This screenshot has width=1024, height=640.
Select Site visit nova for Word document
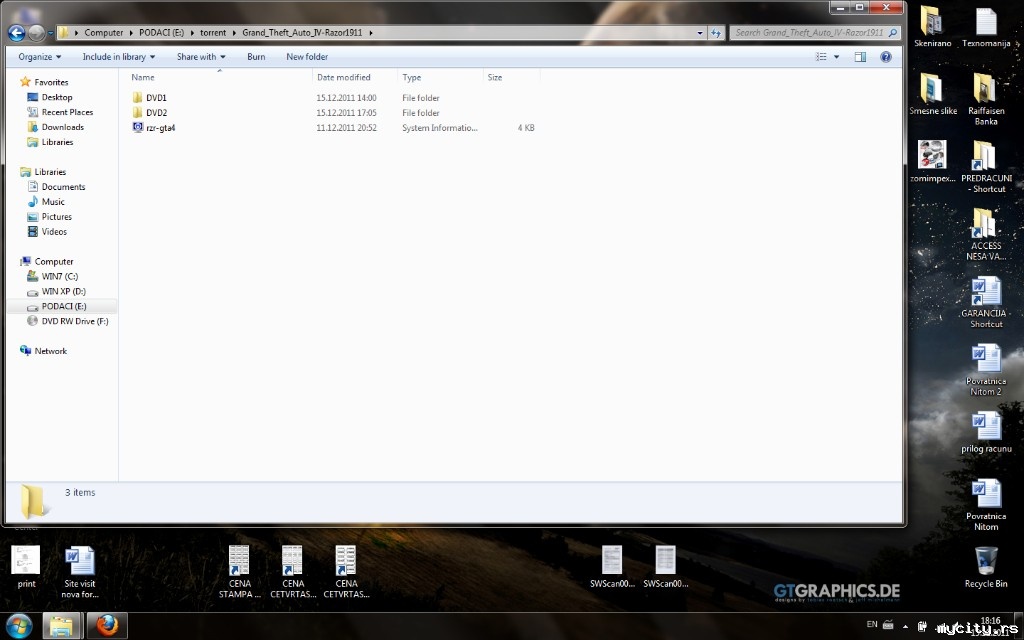coord(80,572)
